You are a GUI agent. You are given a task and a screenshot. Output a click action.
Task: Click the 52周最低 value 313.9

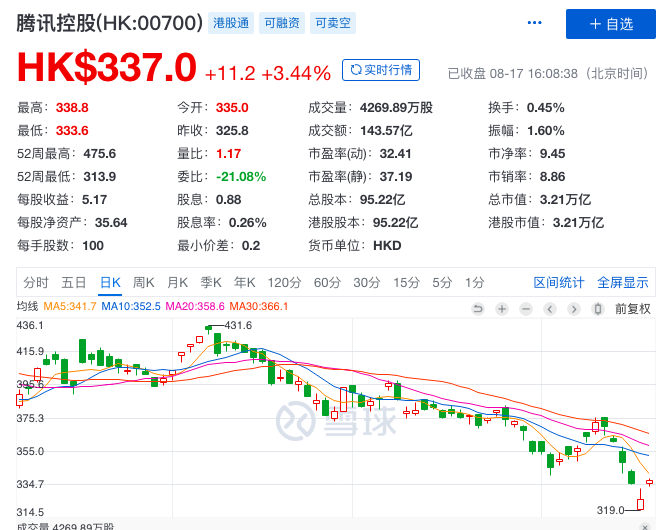point(100,177)
